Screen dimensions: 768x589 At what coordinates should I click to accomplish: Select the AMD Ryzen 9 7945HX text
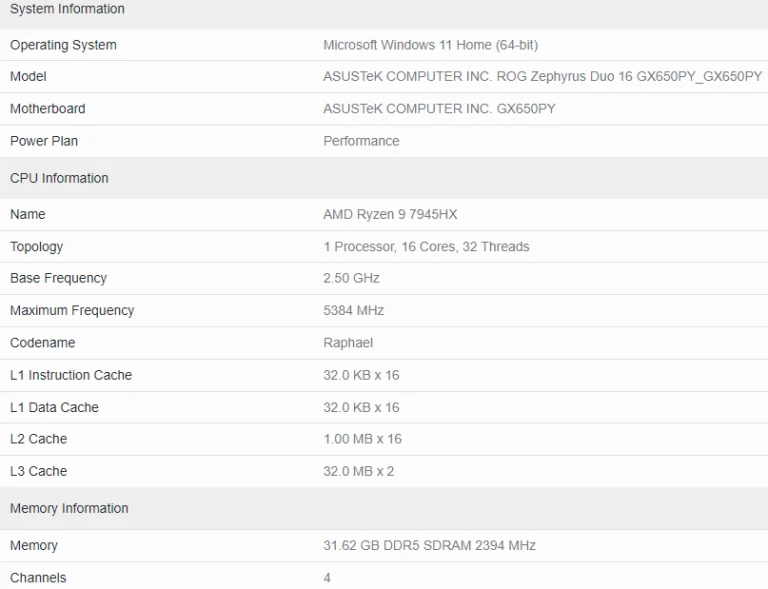(x=390, y=214)
